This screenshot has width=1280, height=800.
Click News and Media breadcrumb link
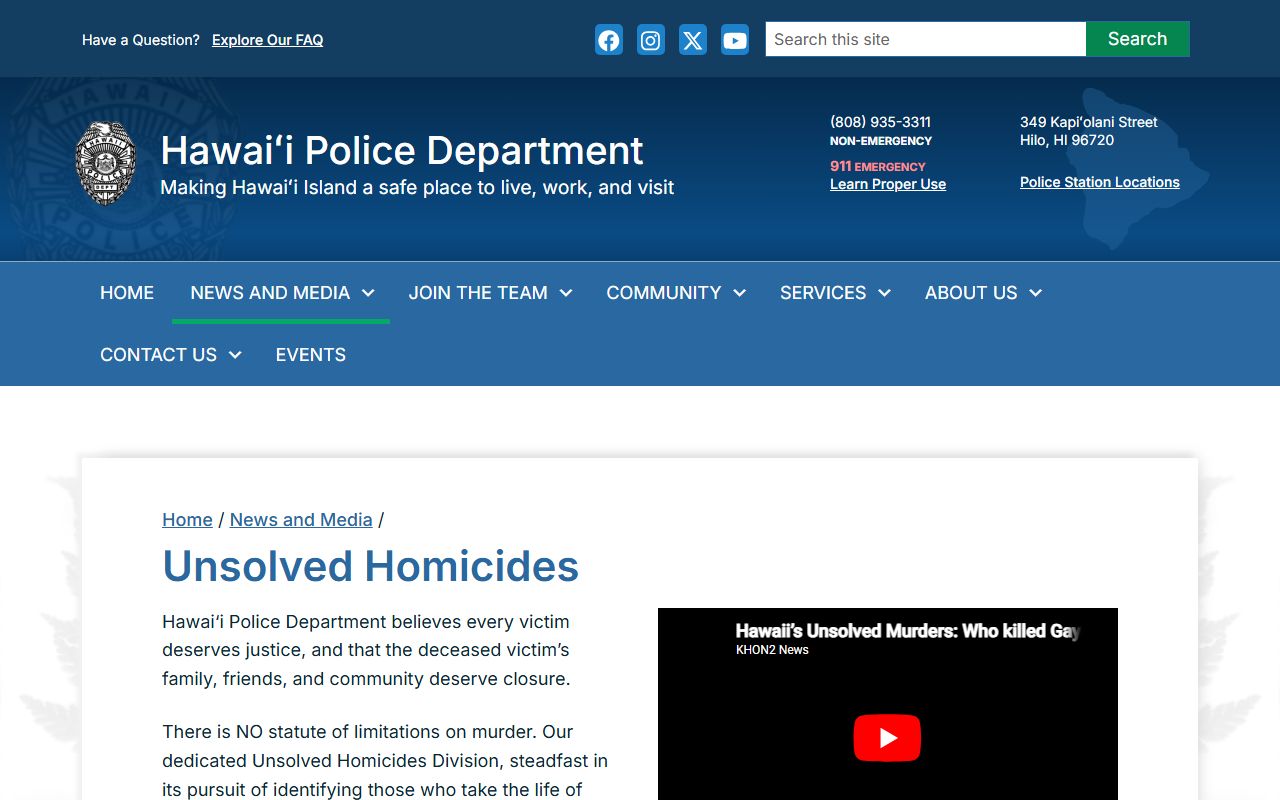(301, 520)
